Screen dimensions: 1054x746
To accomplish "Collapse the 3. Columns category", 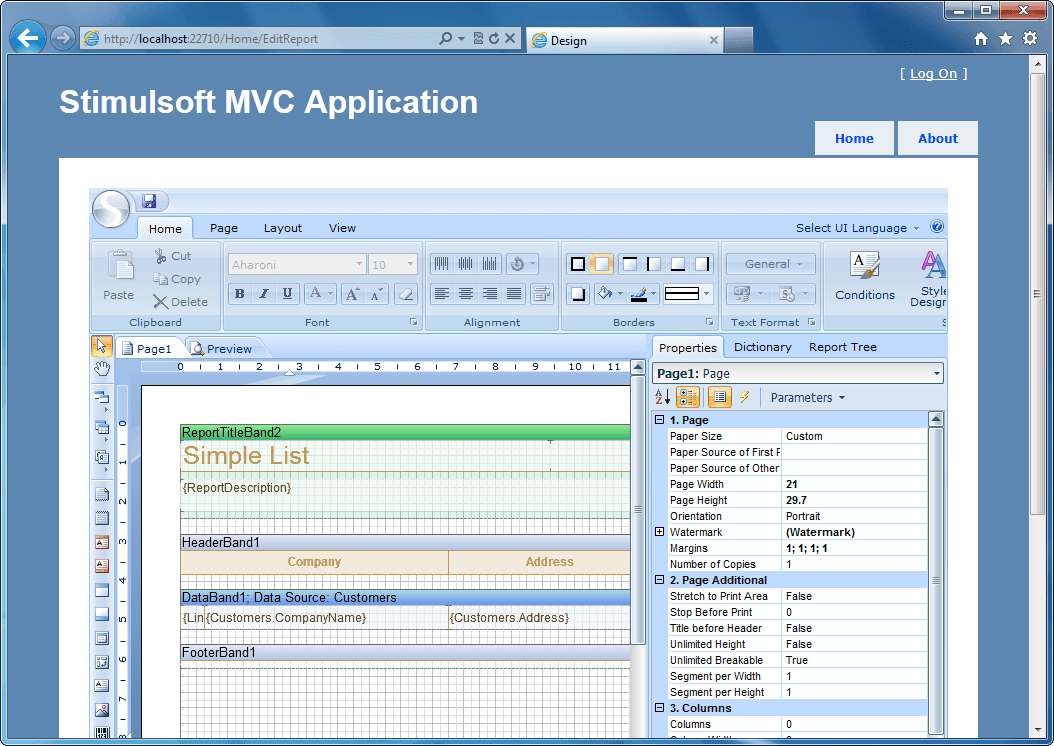I will [x=659, y=708].
